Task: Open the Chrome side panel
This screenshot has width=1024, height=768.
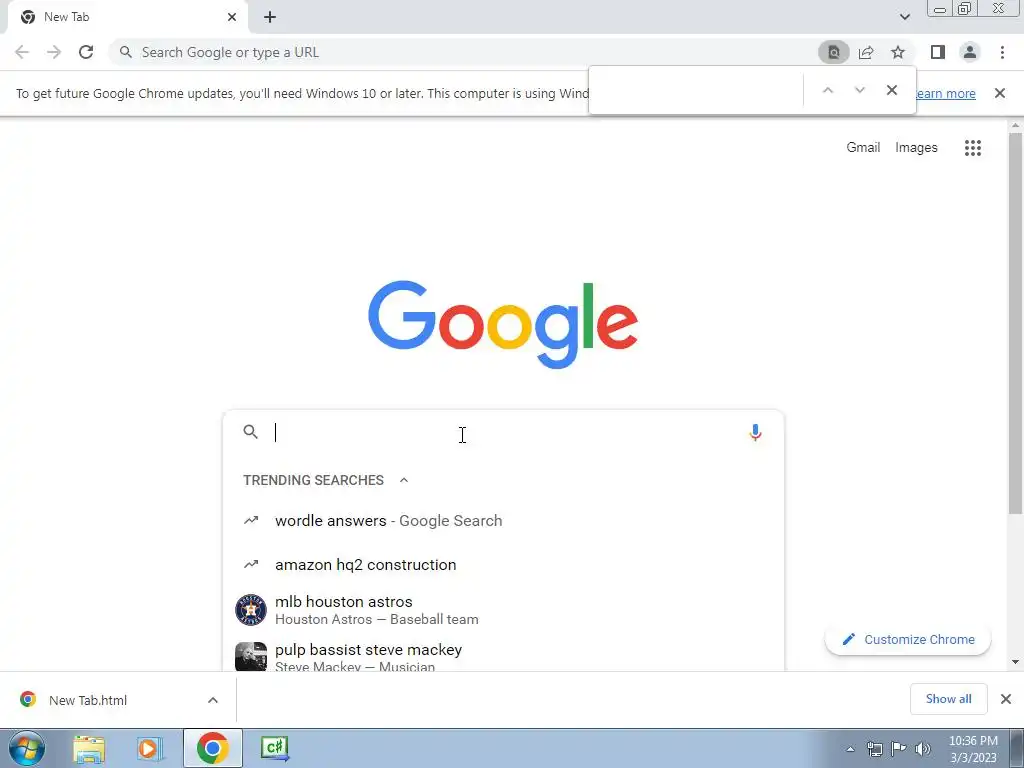Action: click(x=938, y=52)
